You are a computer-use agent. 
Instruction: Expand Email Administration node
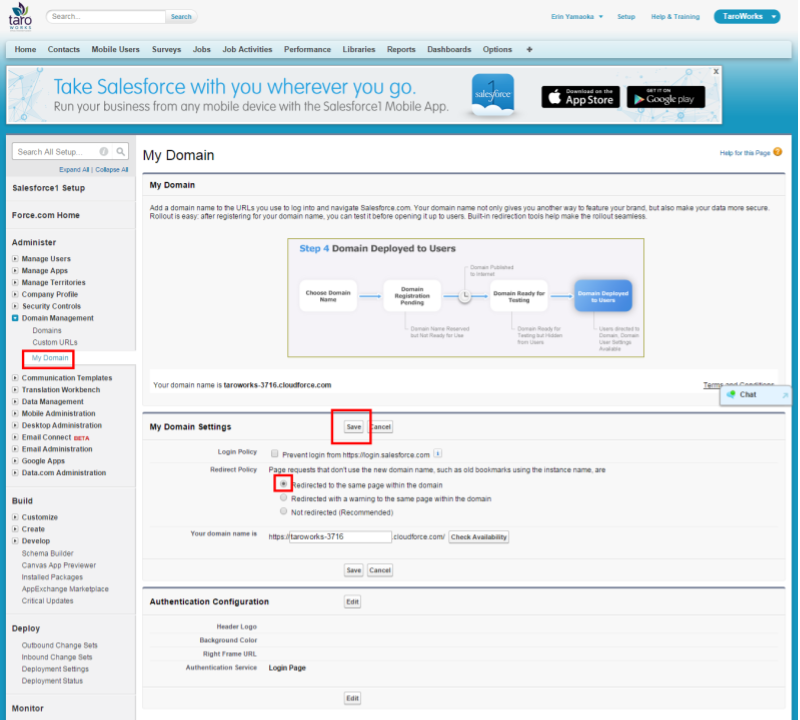click(x=15, y=449)
